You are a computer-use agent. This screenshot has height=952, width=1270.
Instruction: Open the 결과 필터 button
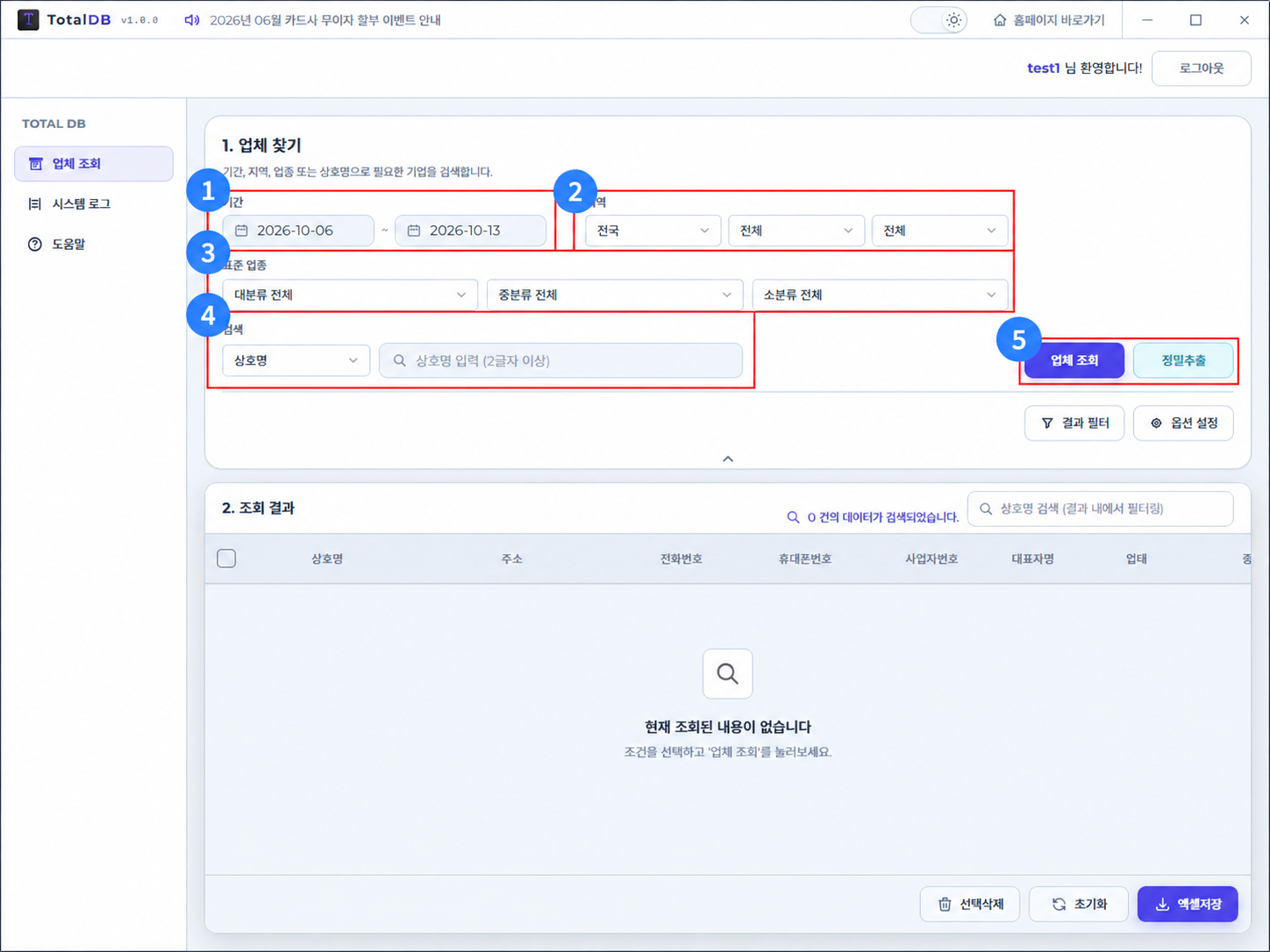point(1074,423)
